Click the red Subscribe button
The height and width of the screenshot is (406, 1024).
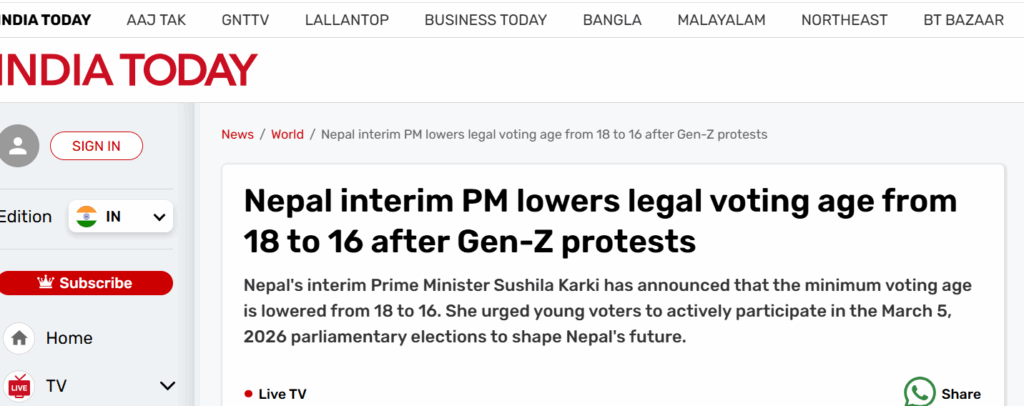[86, 283]
